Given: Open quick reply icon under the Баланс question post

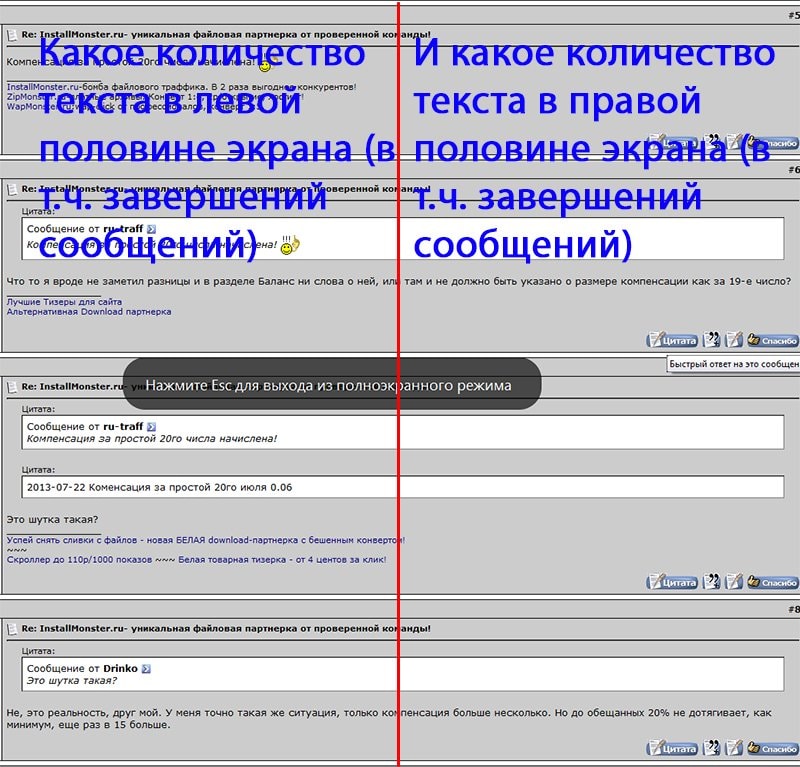Looking at the screenshot, I should pyautogui.click(x=734, y=340).
